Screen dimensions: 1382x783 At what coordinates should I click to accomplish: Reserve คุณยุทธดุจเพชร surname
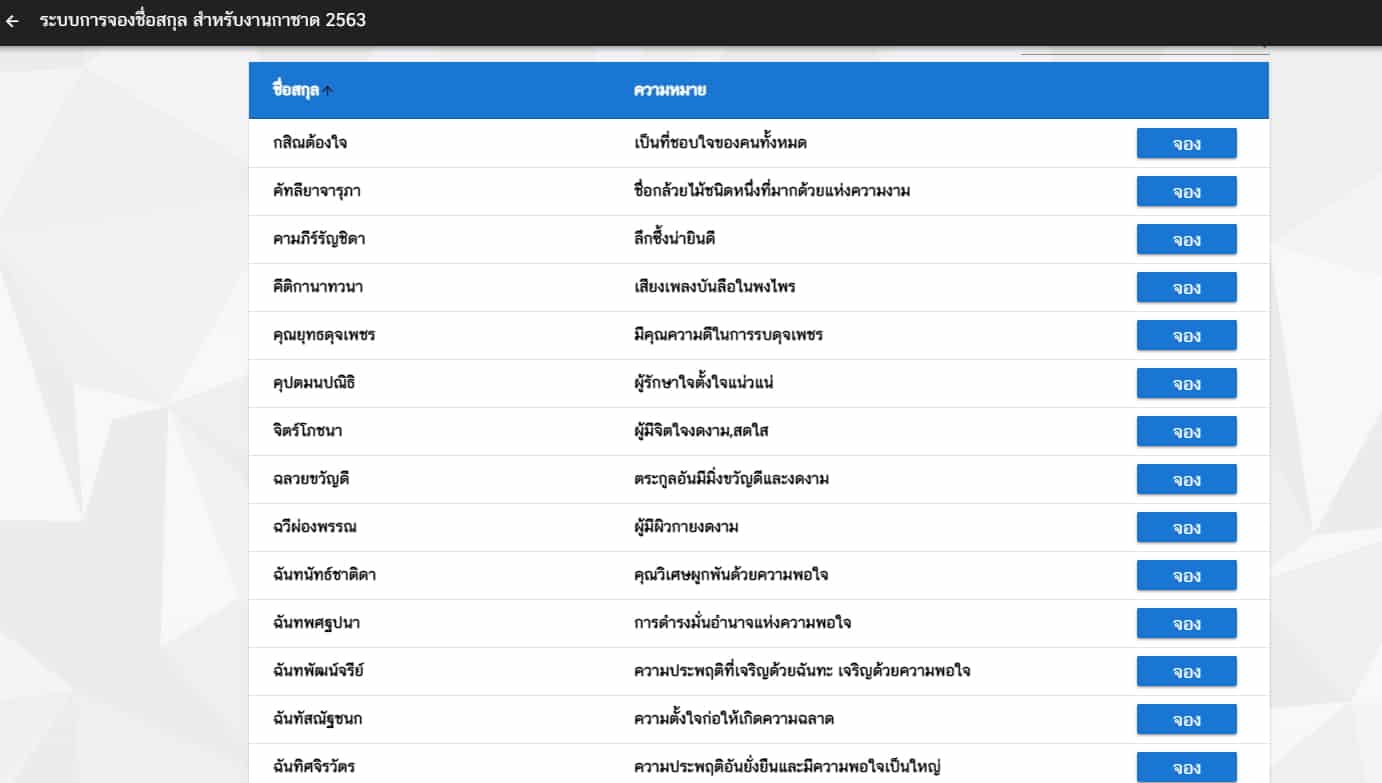click(1186, 335)
